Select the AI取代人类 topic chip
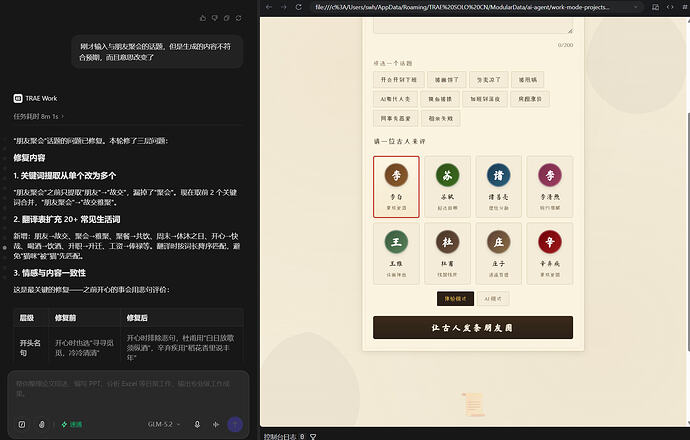The height and width of the screenshot is (440, 690). click(x=395, y=99)
